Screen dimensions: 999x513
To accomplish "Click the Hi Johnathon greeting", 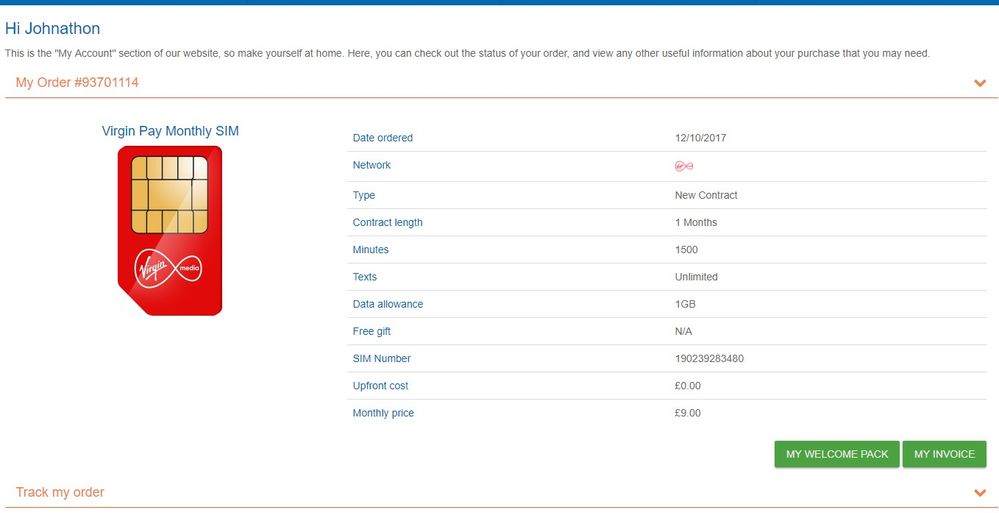I will (x=52, y=29).
